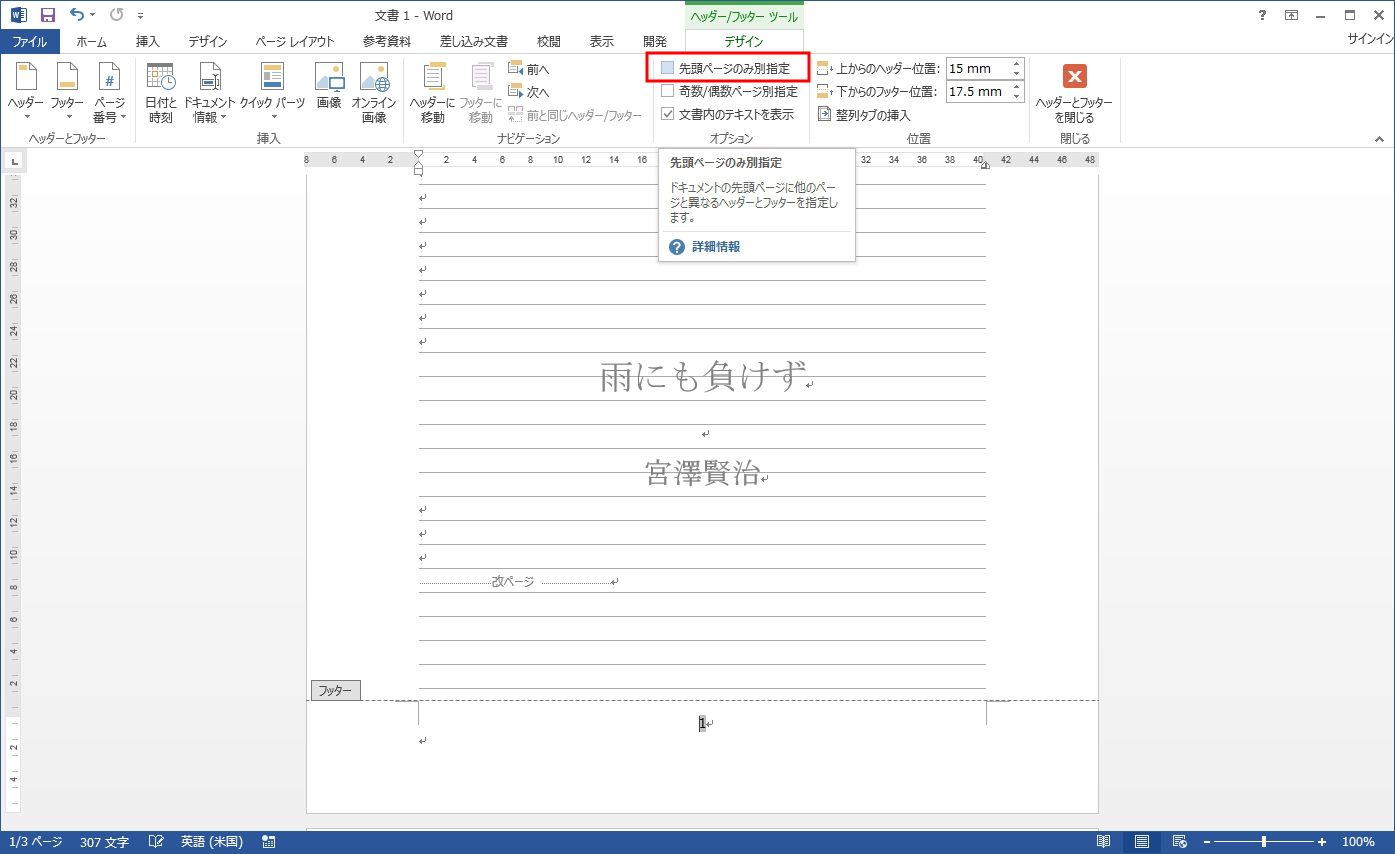This screenshot has height=854, width=1395.
Task: Switch to the ホーム (Home) tab
Action: 92,41
